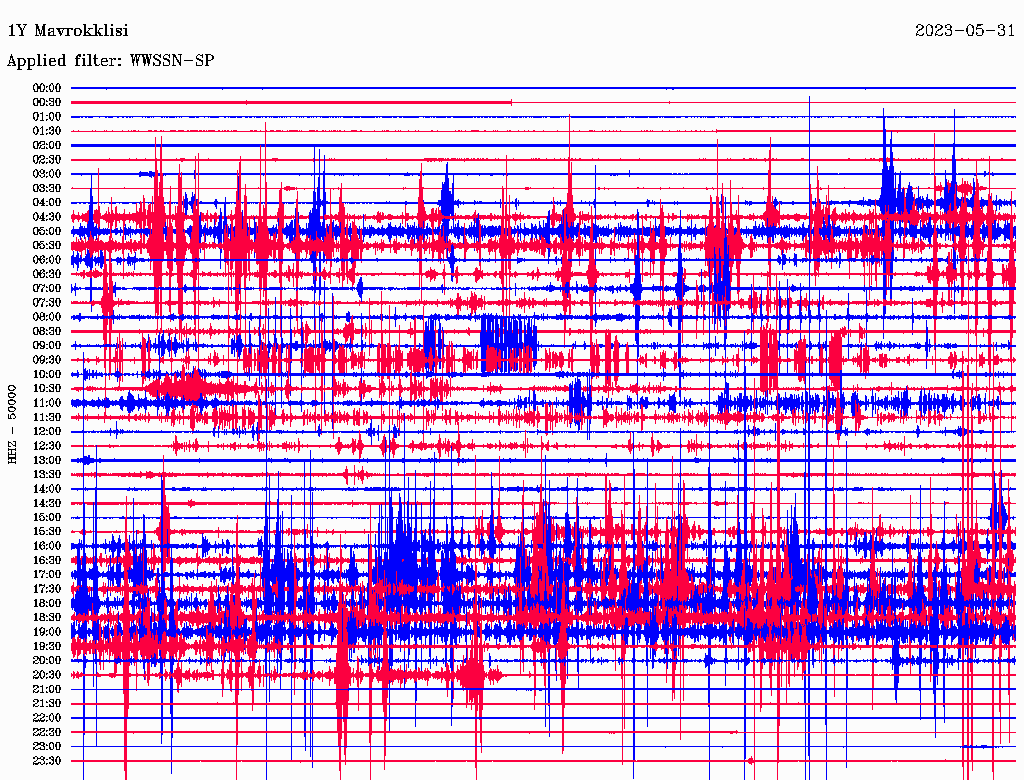This screenshot has width=1024, height=780.
Task: Select the 14:00 time label
Action: (x=46, y=489)
